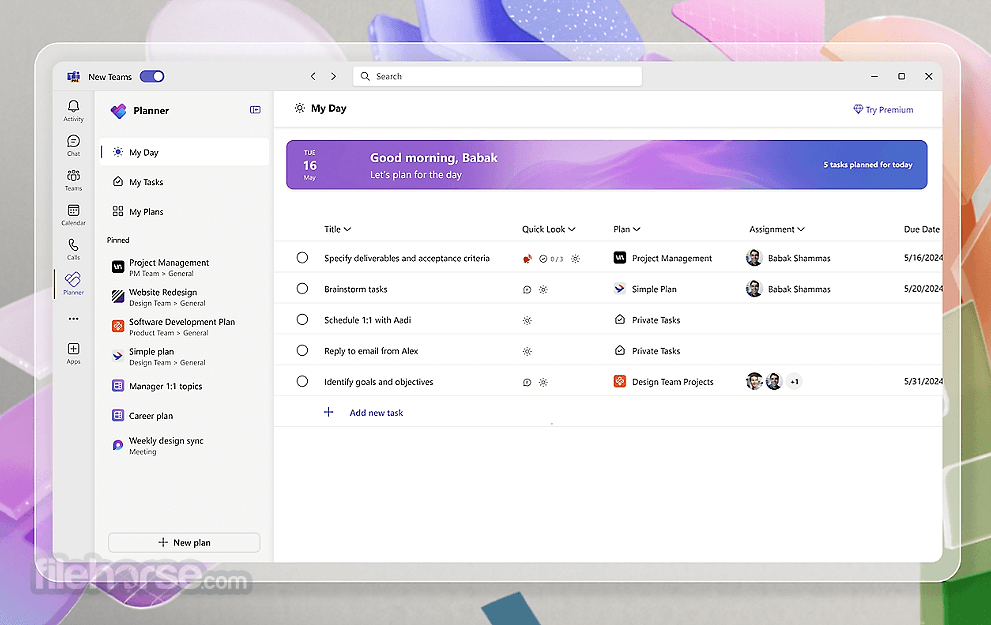Click the Software Development Plan icon
The height and width of the screenshot is (625, 991).
[118, 326]
